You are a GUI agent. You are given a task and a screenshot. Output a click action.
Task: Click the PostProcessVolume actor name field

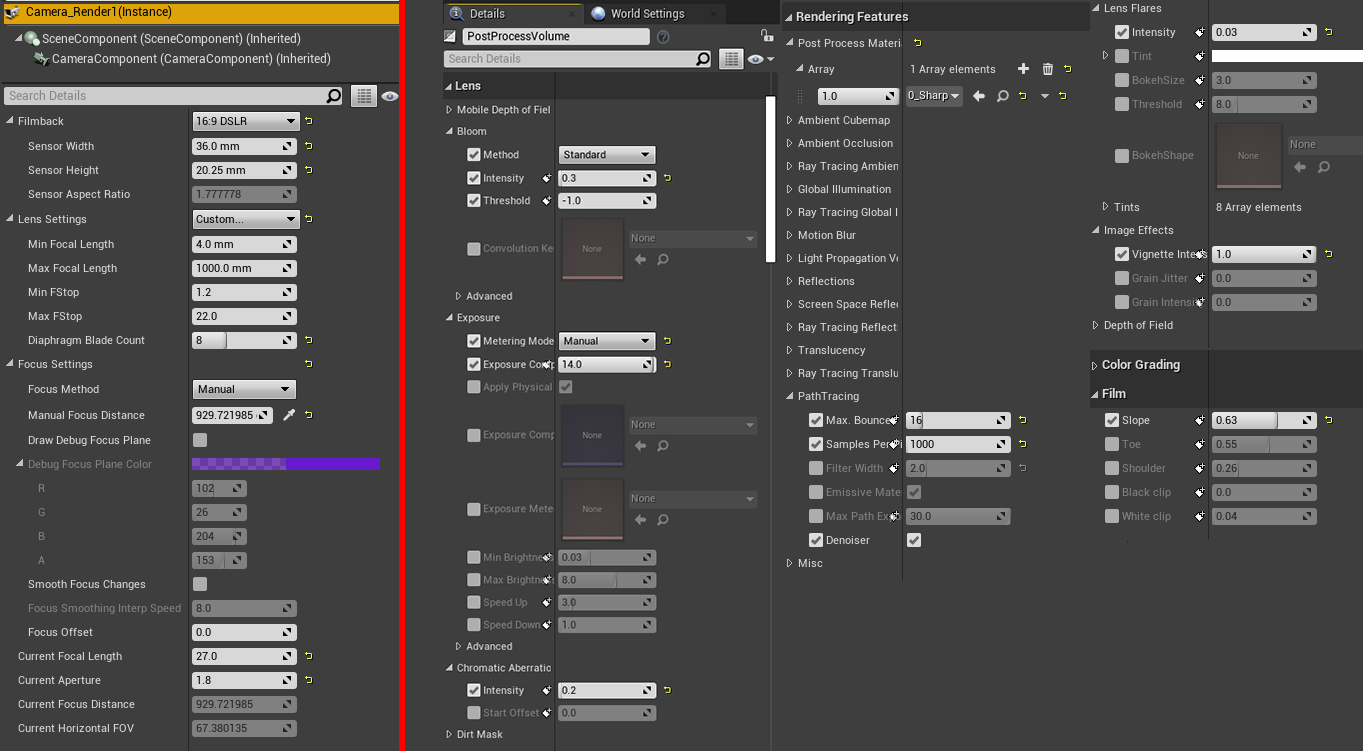[x=556, y=36]
